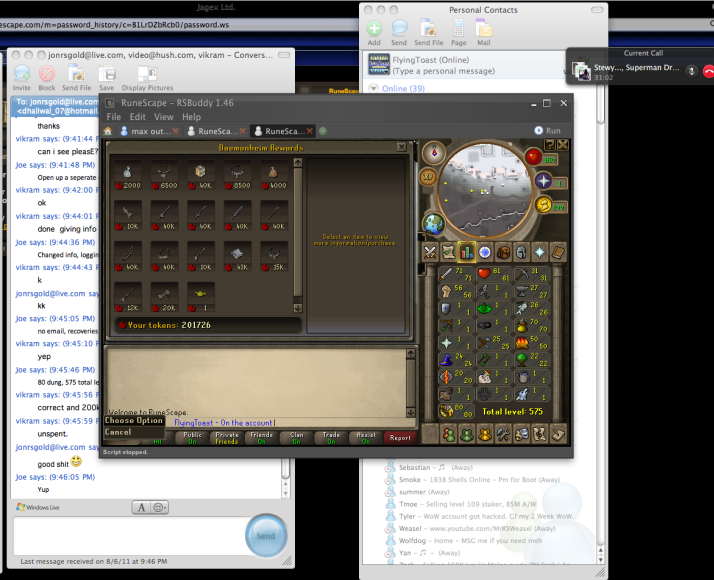Click the compass above the minimap

click(x=434, y=152)
